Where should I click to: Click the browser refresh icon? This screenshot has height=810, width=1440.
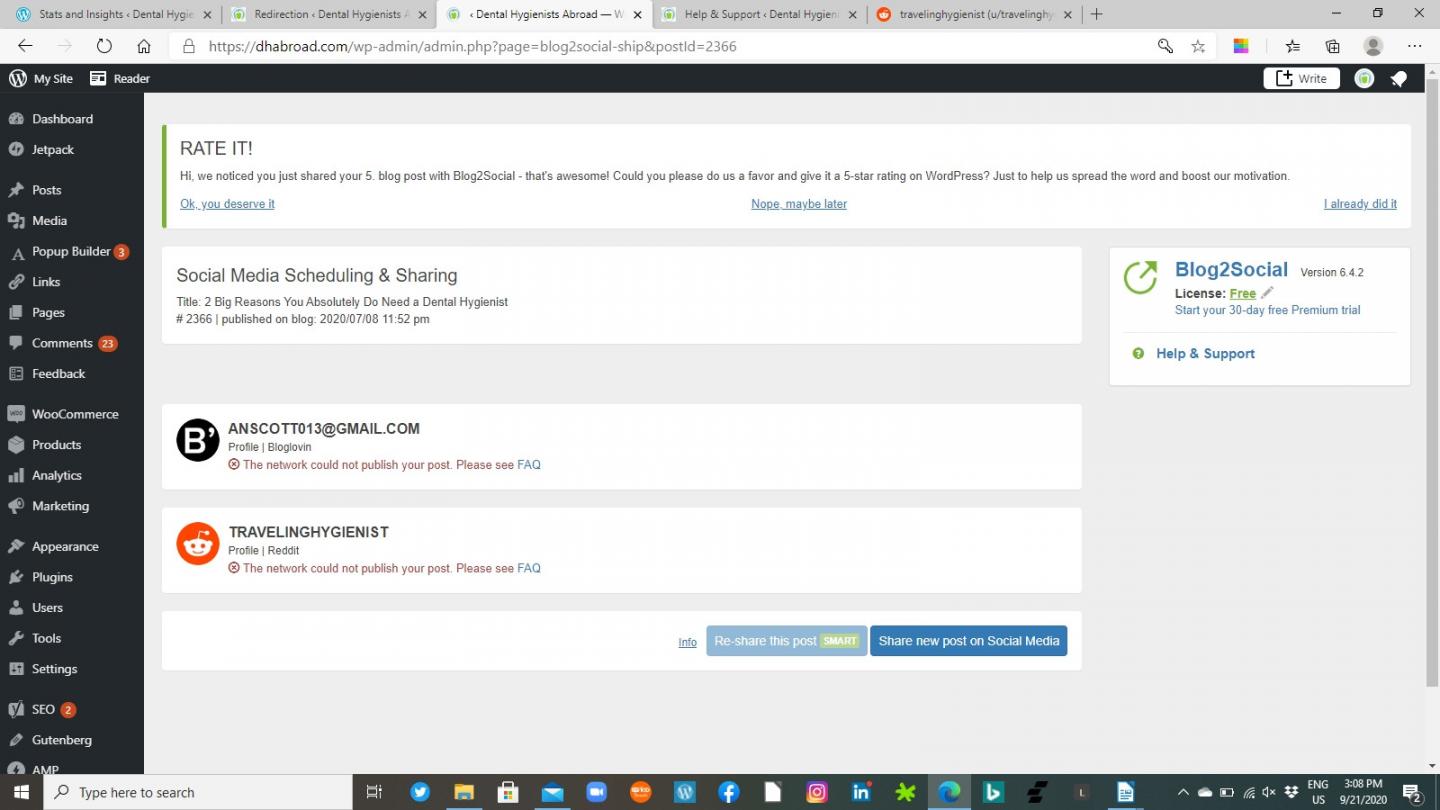[104, 46]
